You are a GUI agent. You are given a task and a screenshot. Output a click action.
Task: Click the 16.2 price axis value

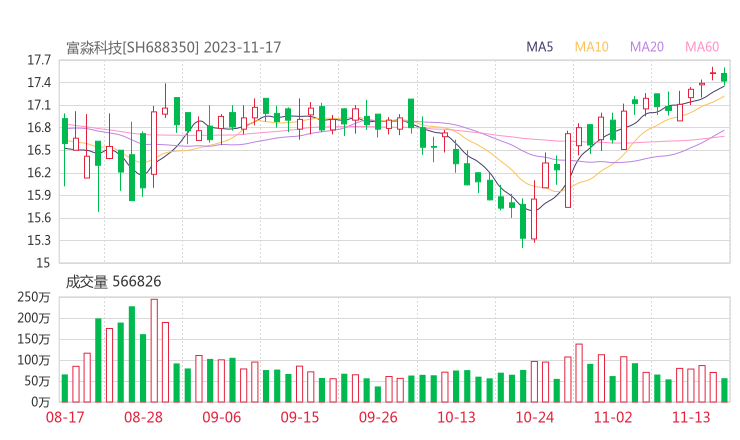click(x=39, y=173)
